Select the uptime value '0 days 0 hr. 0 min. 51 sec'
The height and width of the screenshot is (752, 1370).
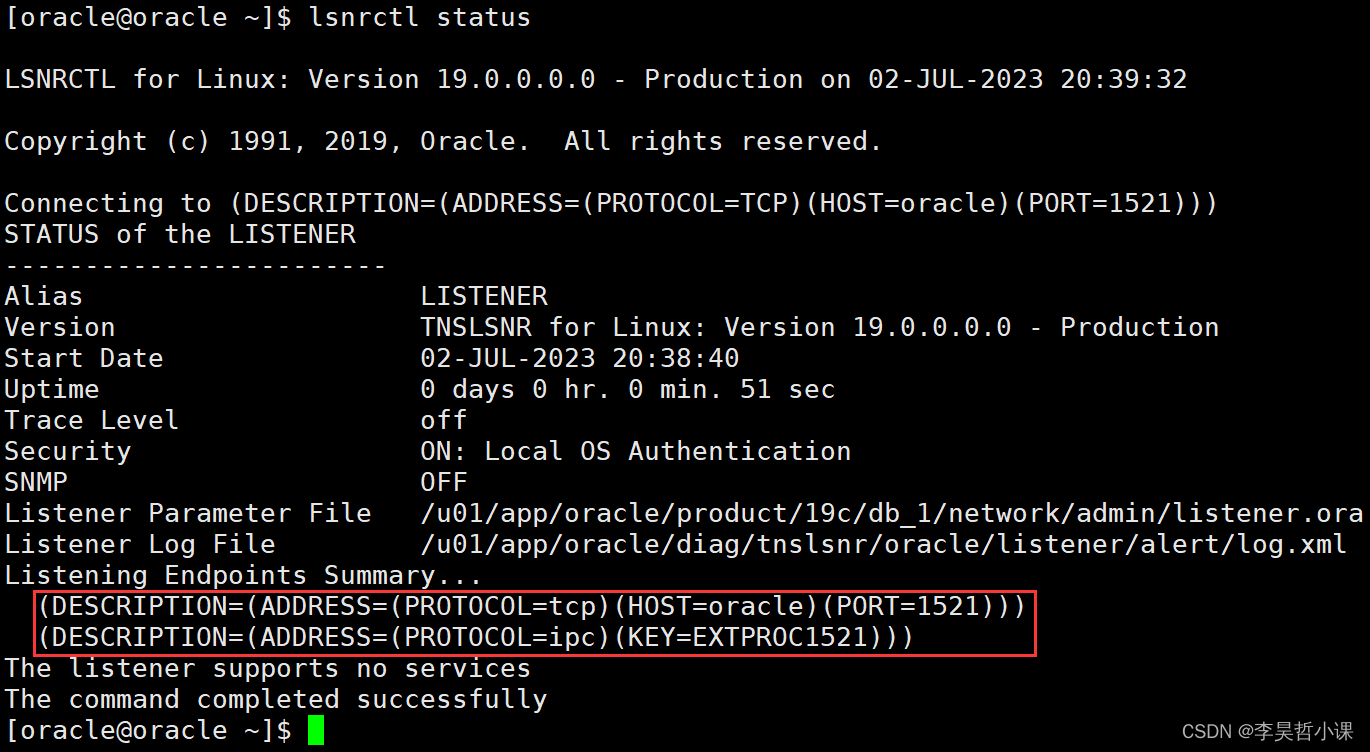coord(628,390)
